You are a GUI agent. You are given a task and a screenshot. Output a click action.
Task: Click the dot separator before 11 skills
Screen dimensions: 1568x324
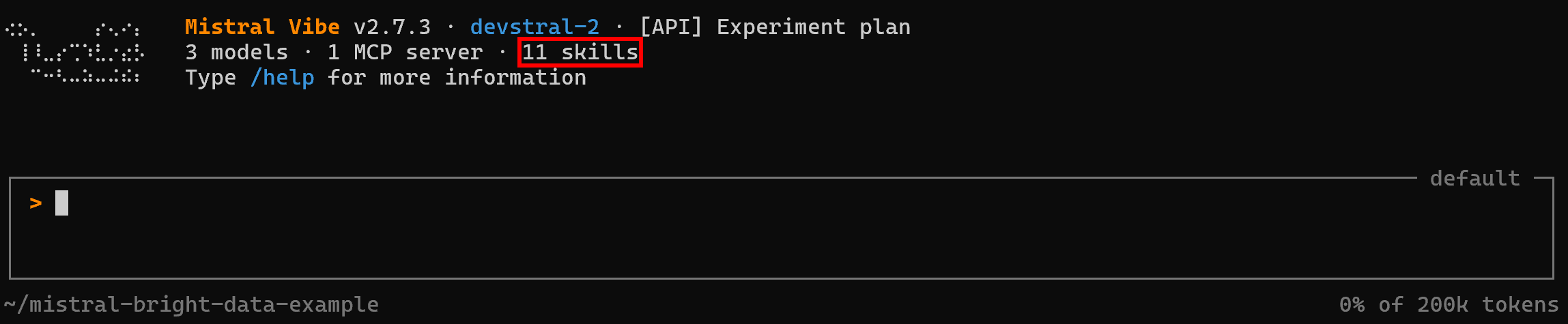point(502,53)
